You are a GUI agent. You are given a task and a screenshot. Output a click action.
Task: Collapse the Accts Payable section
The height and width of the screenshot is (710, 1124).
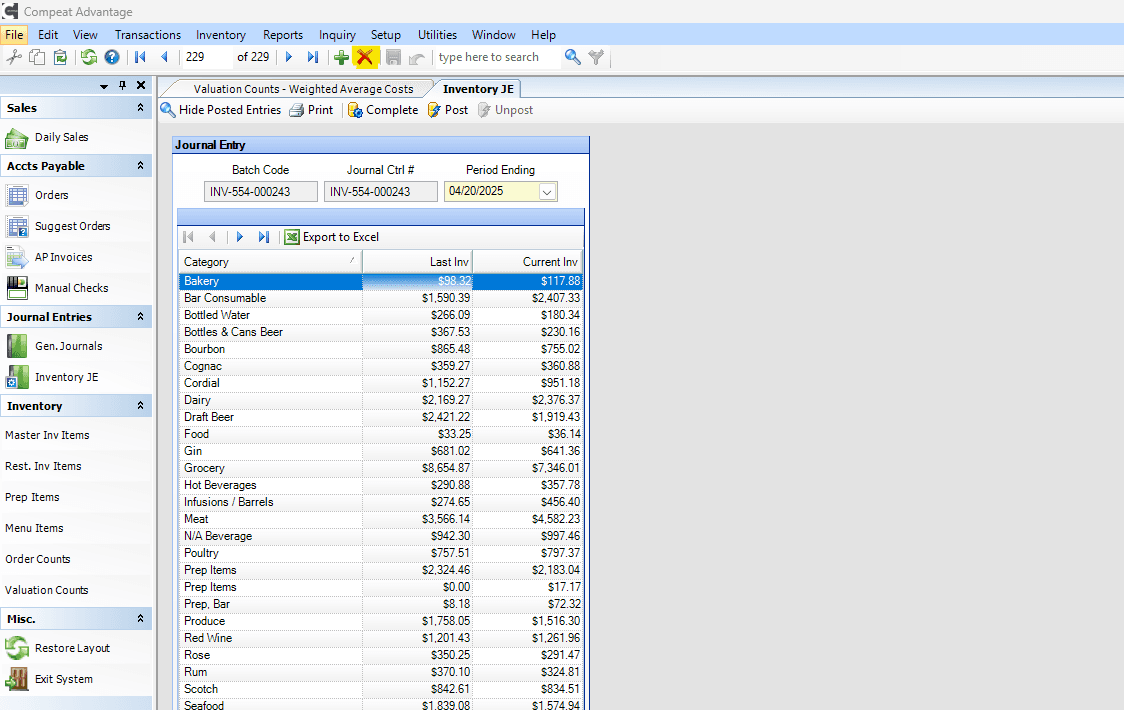pyautogui.click(x=140, y=166)
